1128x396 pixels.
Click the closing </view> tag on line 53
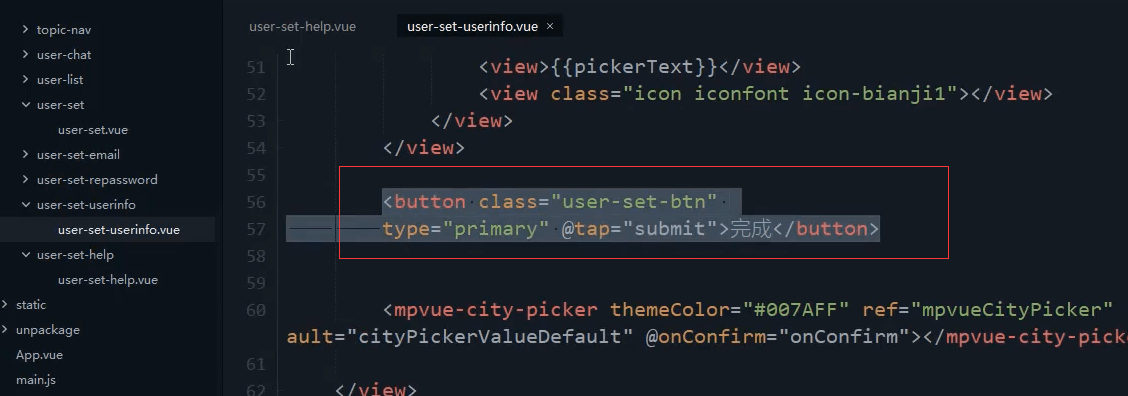[x=472, y=121]
